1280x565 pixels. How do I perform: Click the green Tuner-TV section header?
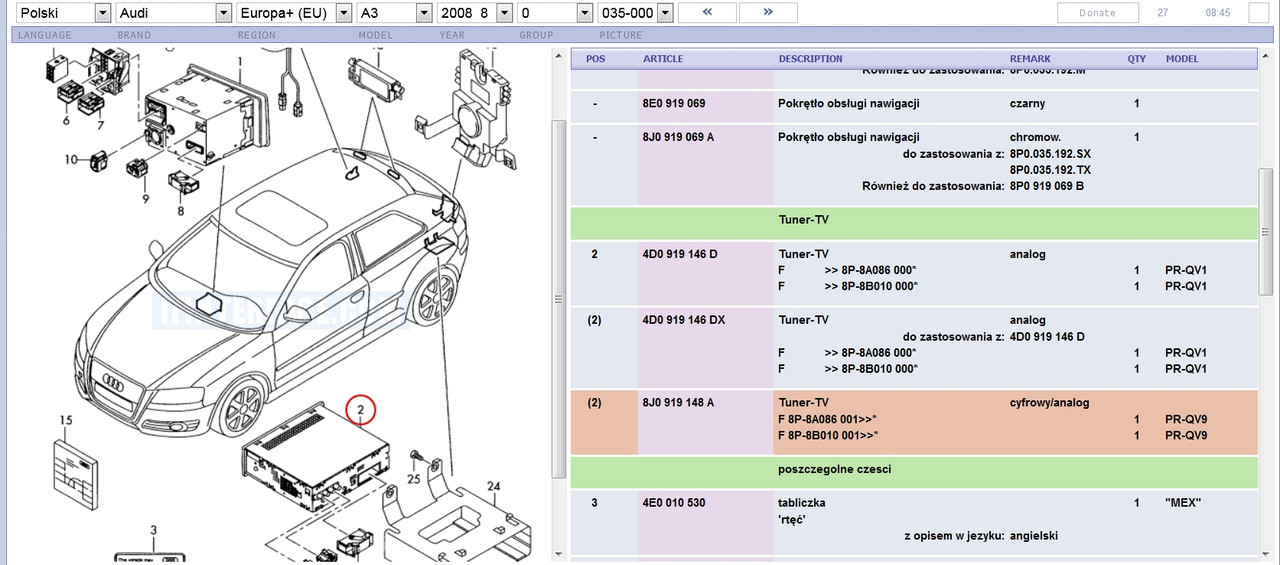pos(914,223)
